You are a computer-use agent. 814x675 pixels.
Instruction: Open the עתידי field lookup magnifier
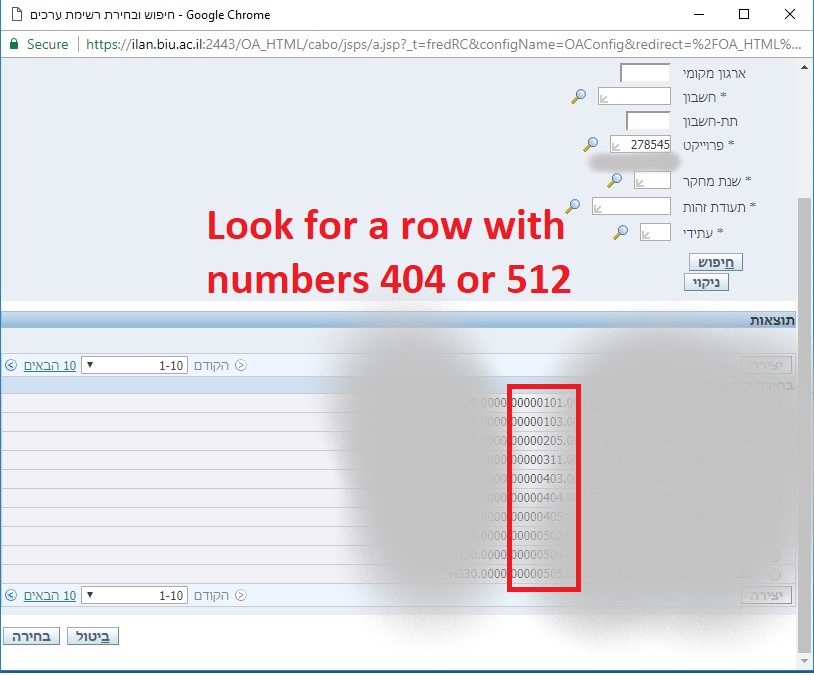621,232
